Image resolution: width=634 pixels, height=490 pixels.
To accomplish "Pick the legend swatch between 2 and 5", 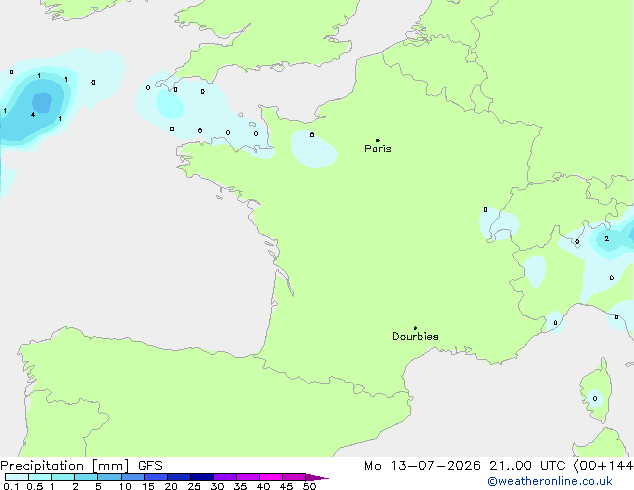I will (x=86, y=477).
